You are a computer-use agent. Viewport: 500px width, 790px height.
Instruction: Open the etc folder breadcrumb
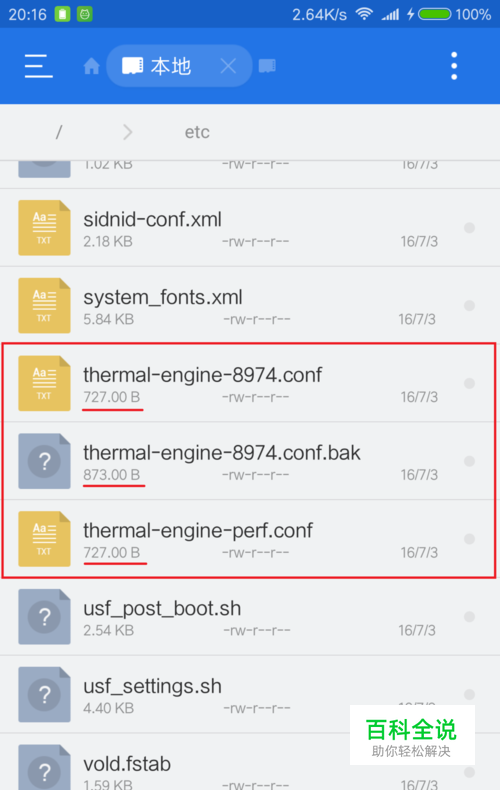197,132
